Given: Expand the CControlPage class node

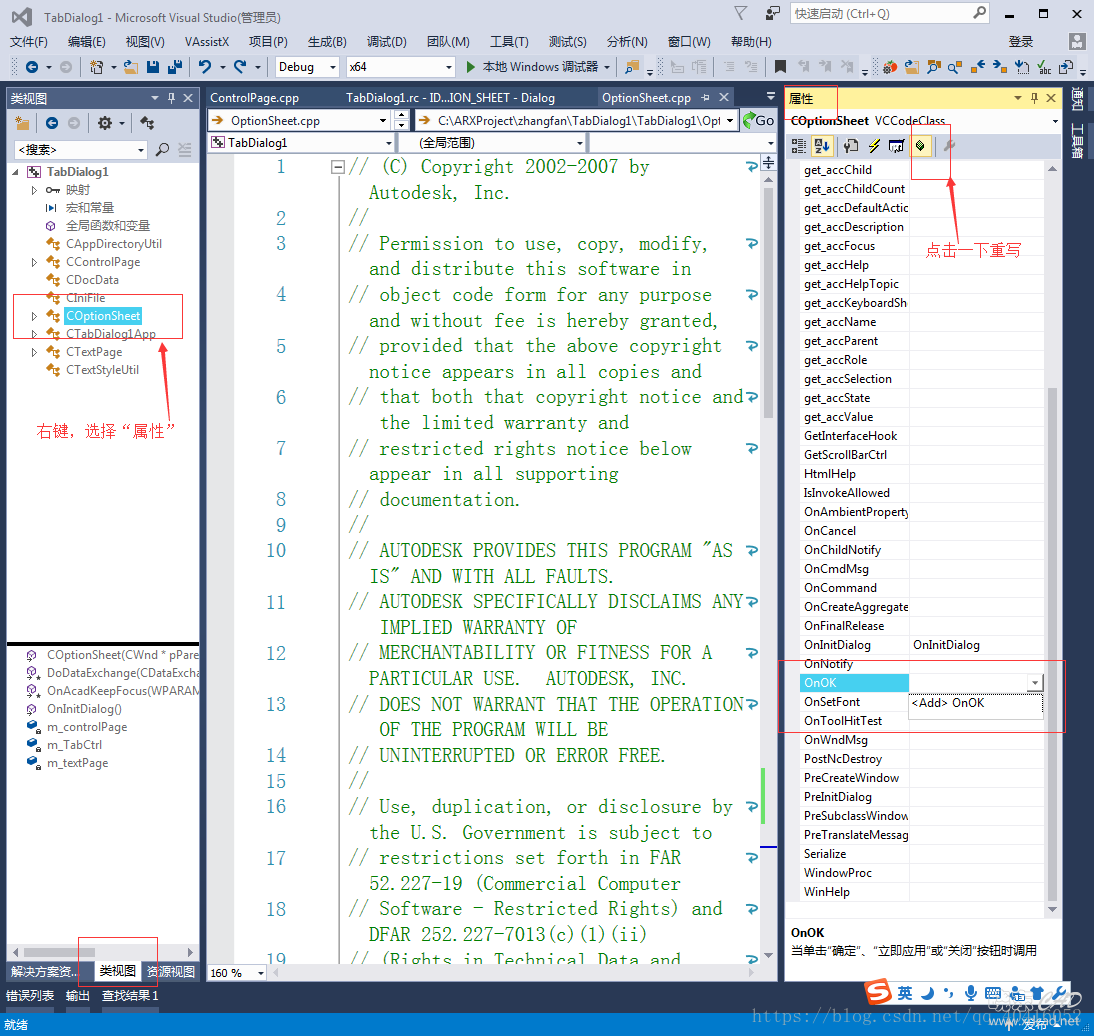Looking at the screenshot, I should pyautogui.click(x=33, y=262).
